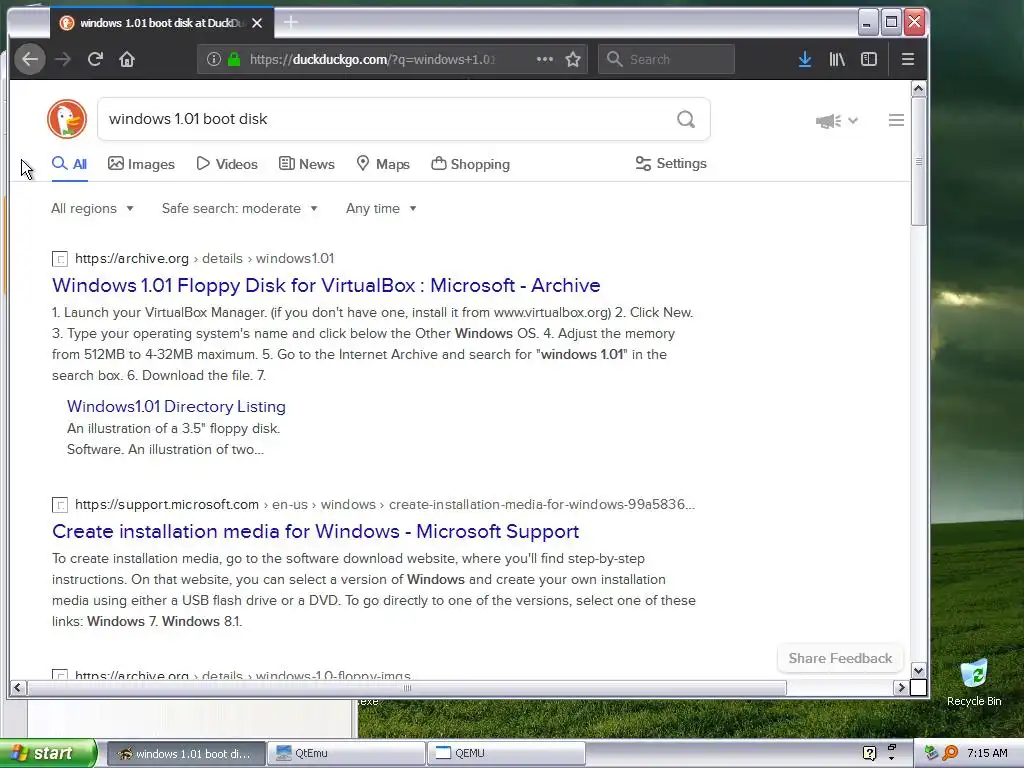Click horizontal scrollbar left arrow
Viewport: 1024px width, 768px height.
[18, 688]
